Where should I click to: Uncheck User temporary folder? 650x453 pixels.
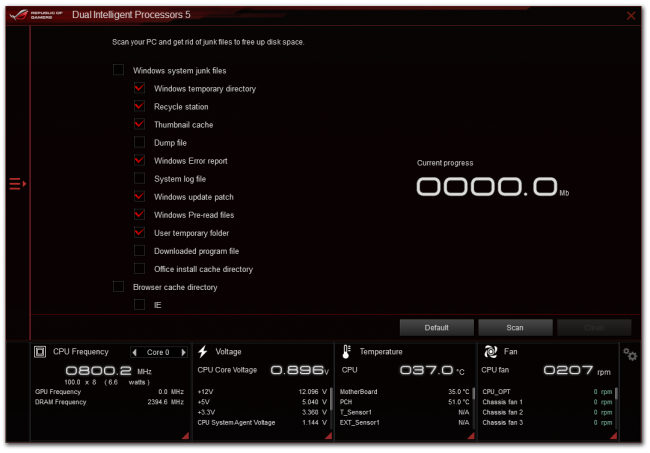point(139,232)
